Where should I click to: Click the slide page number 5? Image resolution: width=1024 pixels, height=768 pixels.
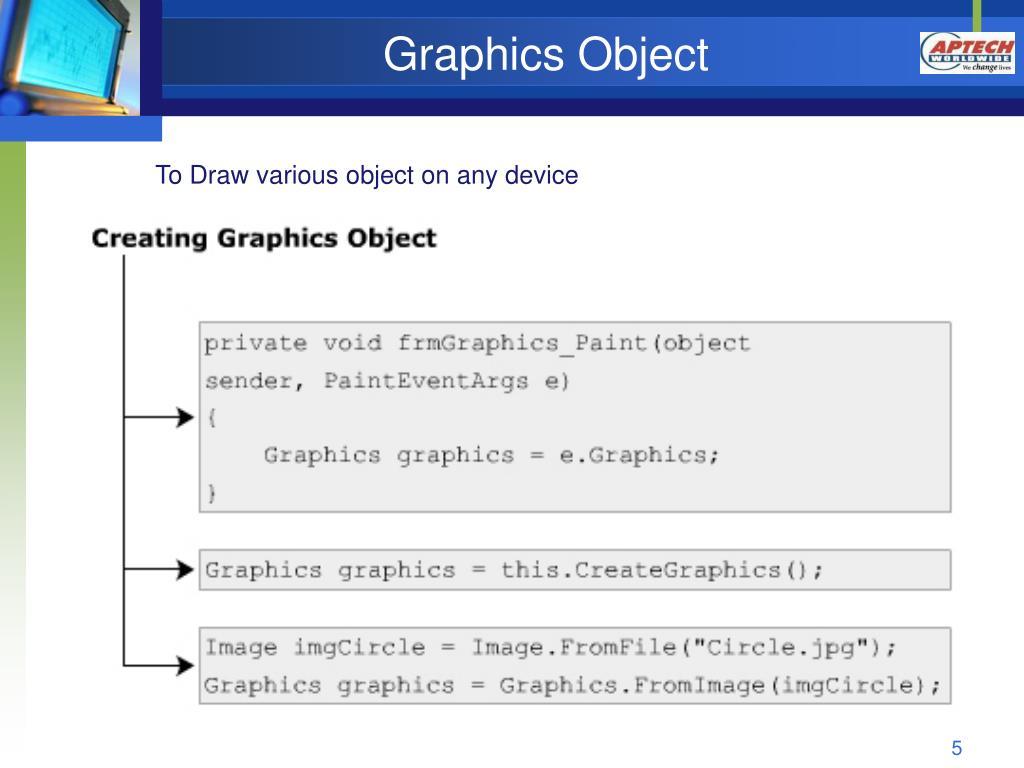coord(957,748)
